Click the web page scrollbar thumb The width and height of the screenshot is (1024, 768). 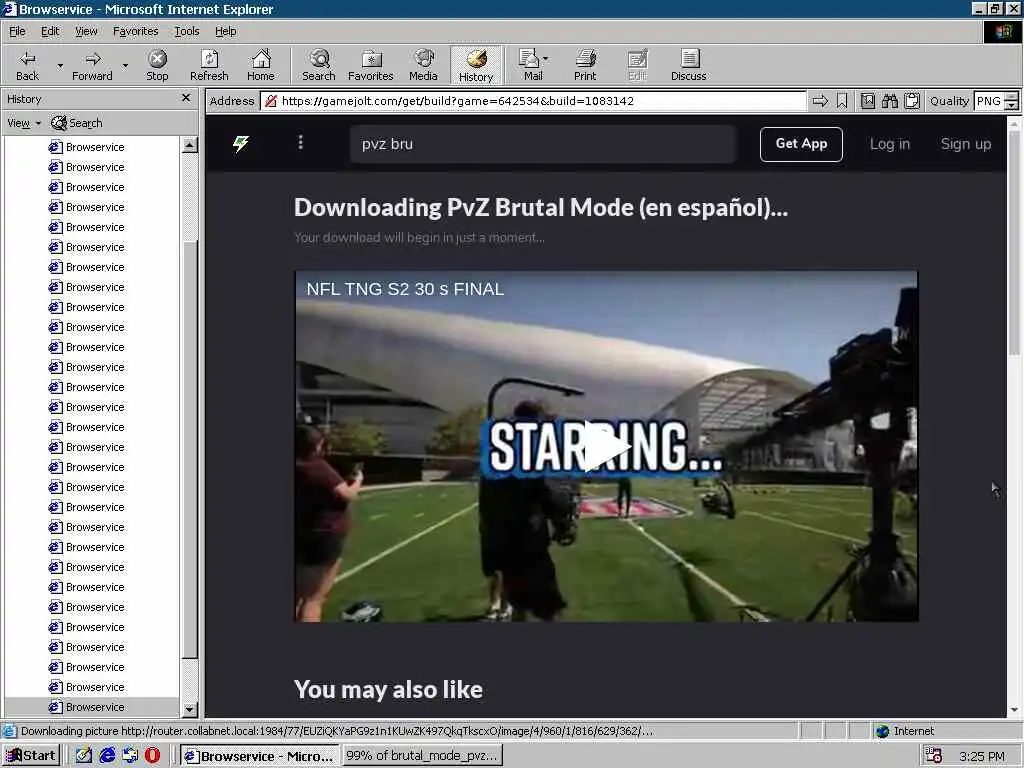click(1014, 242)
